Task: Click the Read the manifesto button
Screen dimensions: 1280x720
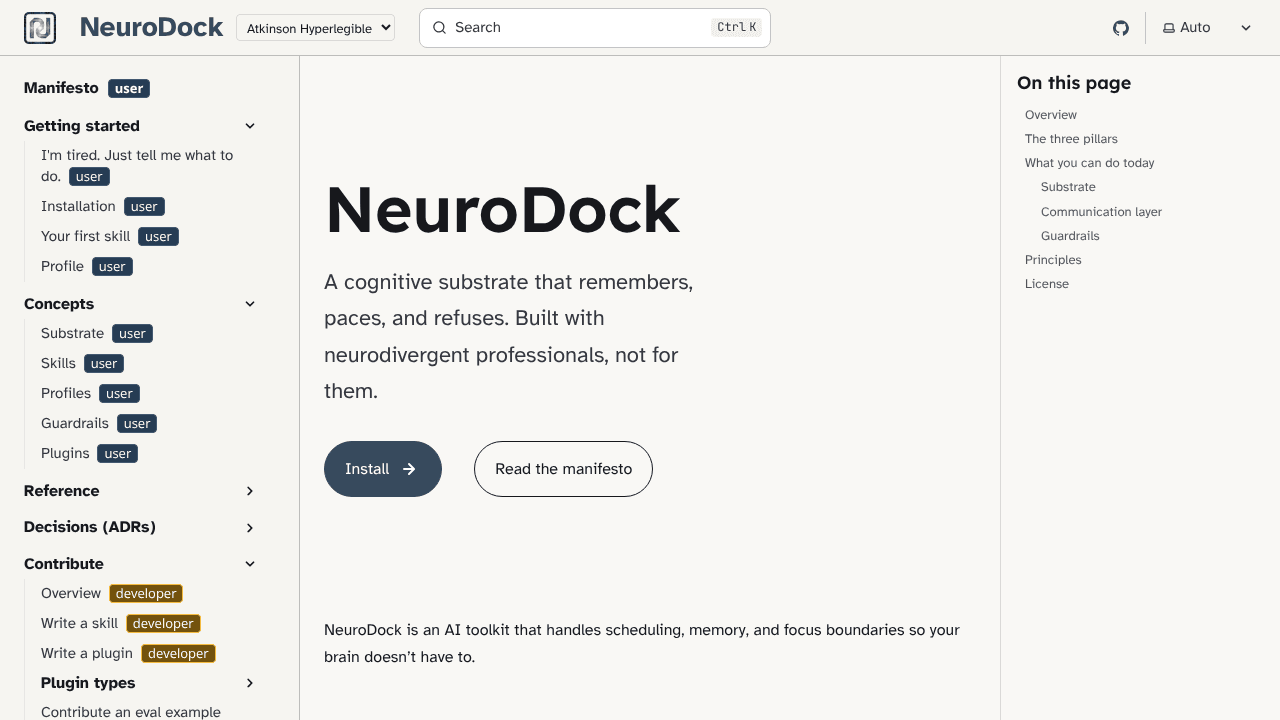Action: (x=563, y=469)
